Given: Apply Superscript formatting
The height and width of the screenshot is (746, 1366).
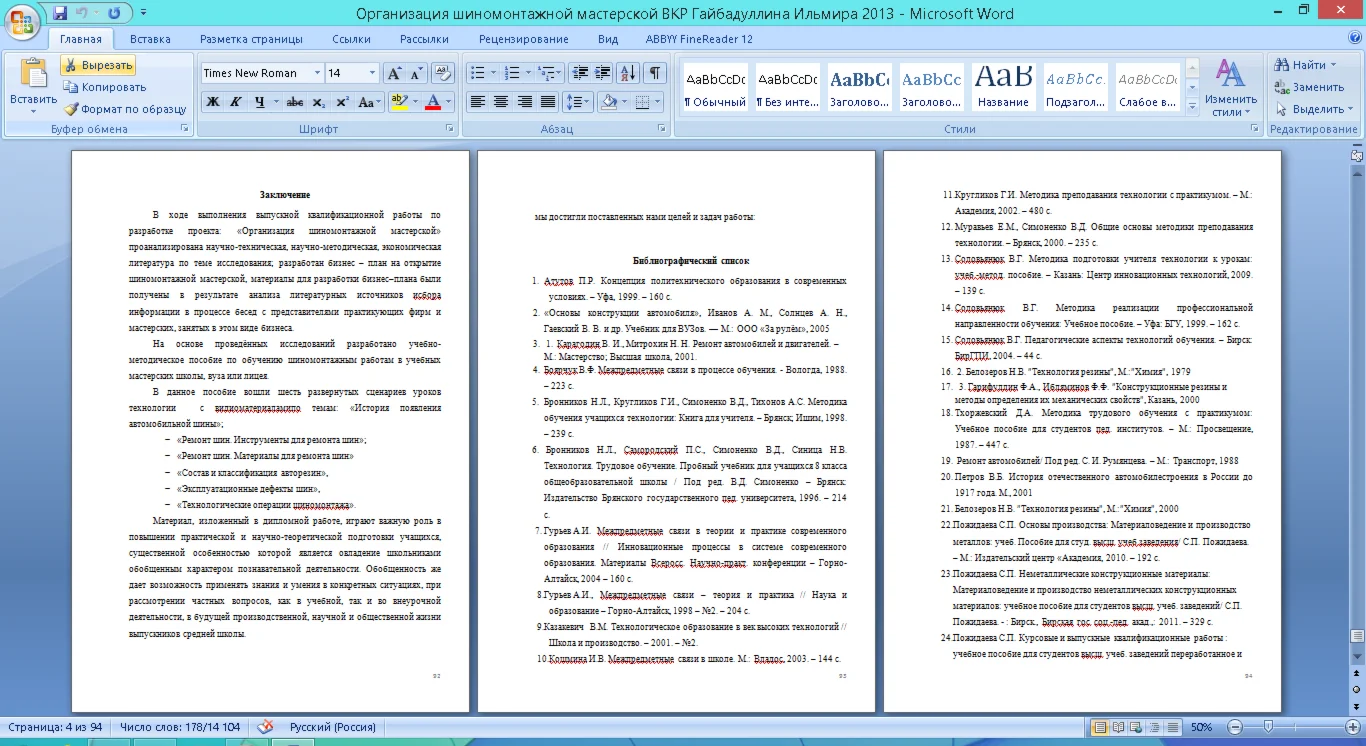Looking at the screenshot, I should (342, 102).
